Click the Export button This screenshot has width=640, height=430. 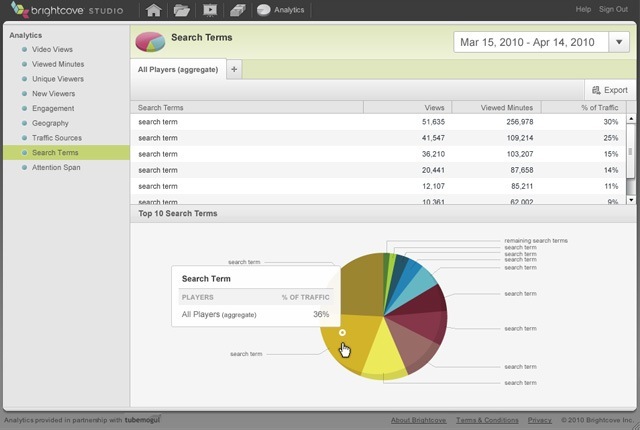[610, 90]
